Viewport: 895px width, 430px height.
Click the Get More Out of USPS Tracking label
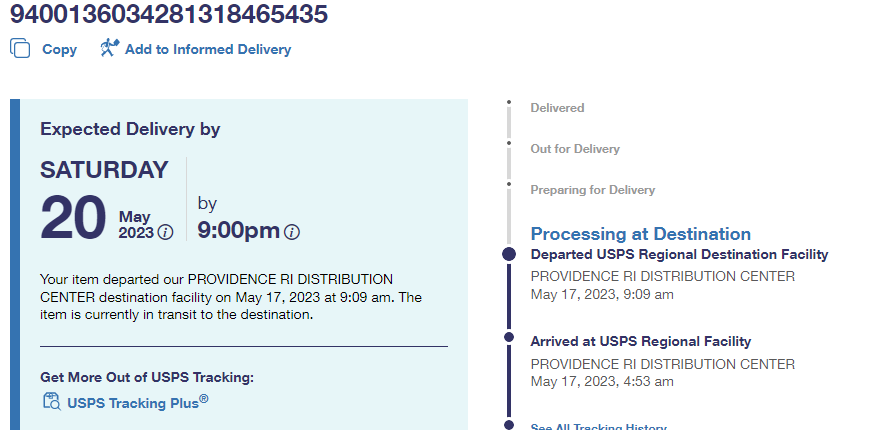(x=147, y=377)
